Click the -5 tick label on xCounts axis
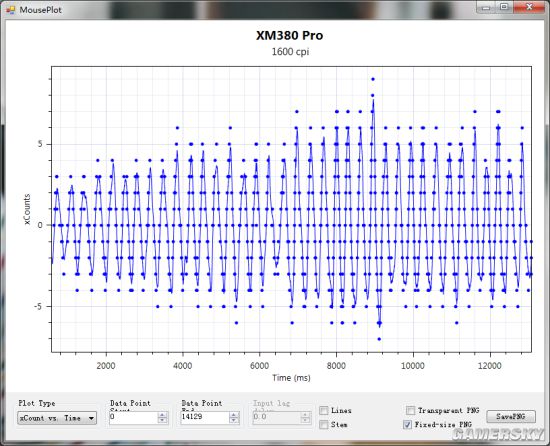550x446 pixels. (x=38, y=306)
